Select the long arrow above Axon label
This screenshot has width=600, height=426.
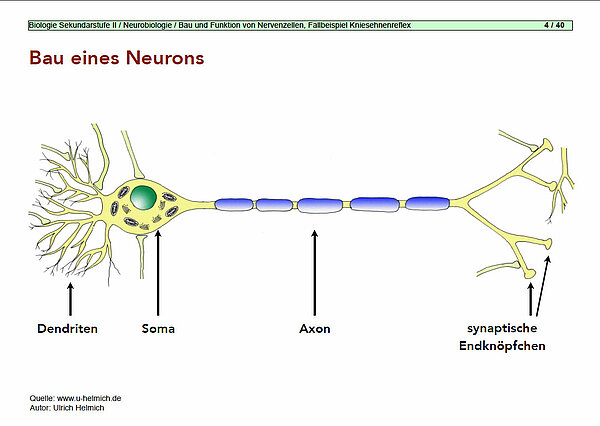[315, 273]
